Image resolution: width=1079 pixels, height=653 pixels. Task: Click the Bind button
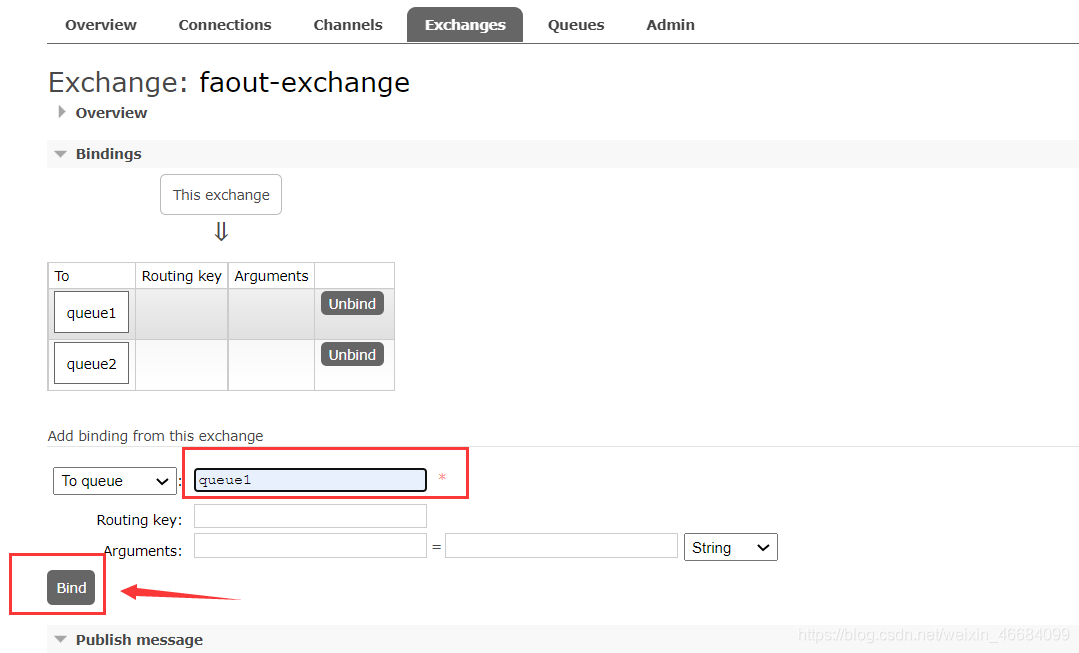pyautogui.click(x=71, y=588)
